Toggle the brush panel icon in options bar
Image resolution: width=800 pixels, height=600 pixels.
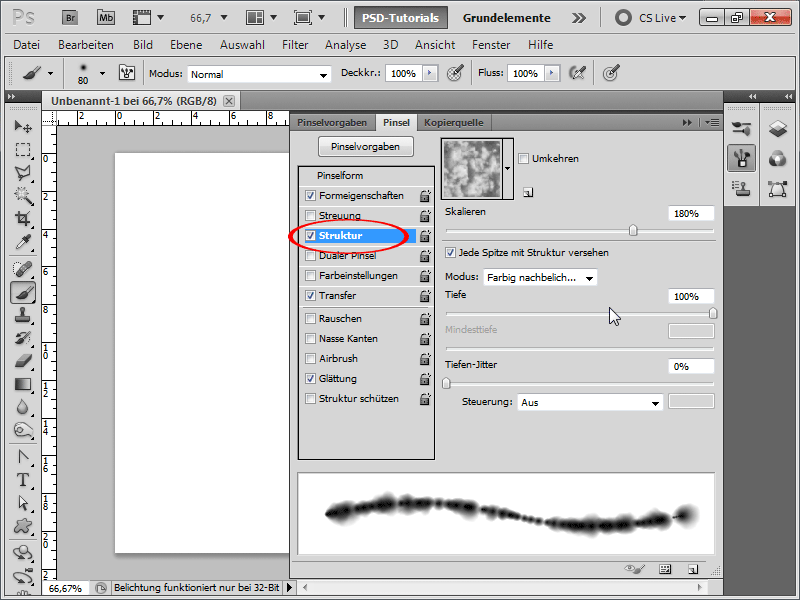coord(127,73)
